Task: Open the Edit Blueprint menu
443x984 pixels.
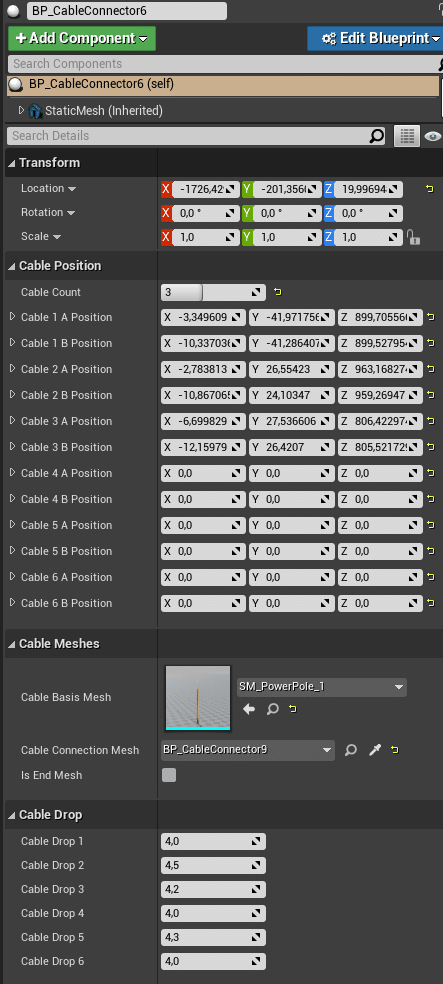Action: [x=375, y=38]
